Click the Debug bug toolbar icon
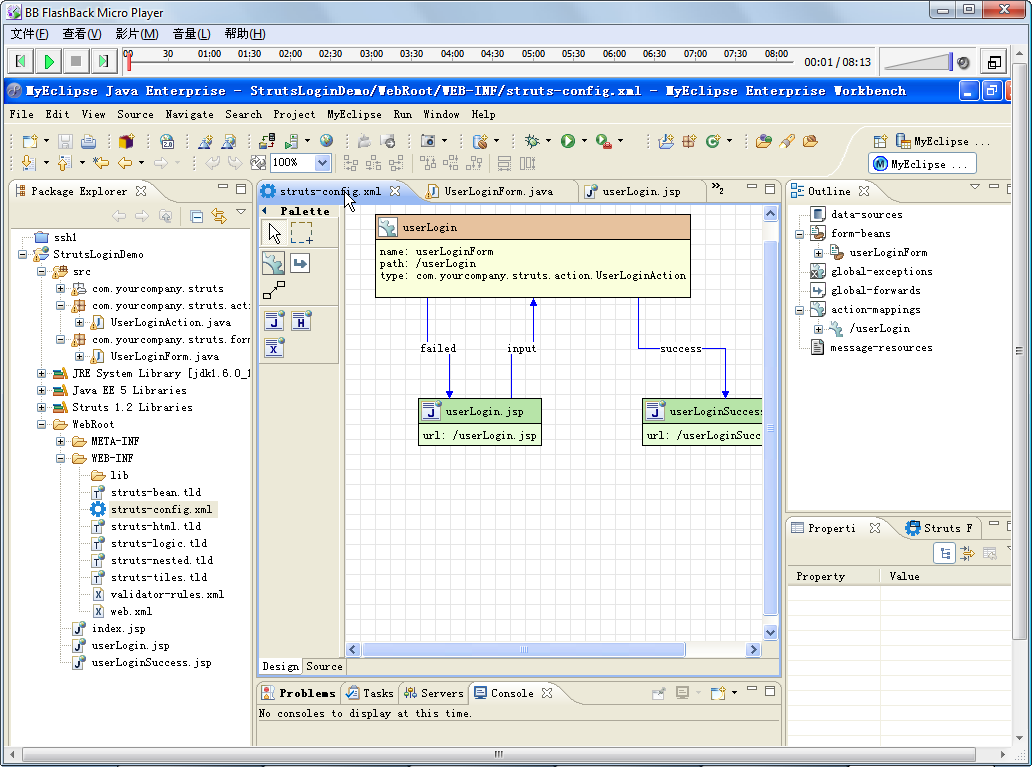 pos(532,141)
